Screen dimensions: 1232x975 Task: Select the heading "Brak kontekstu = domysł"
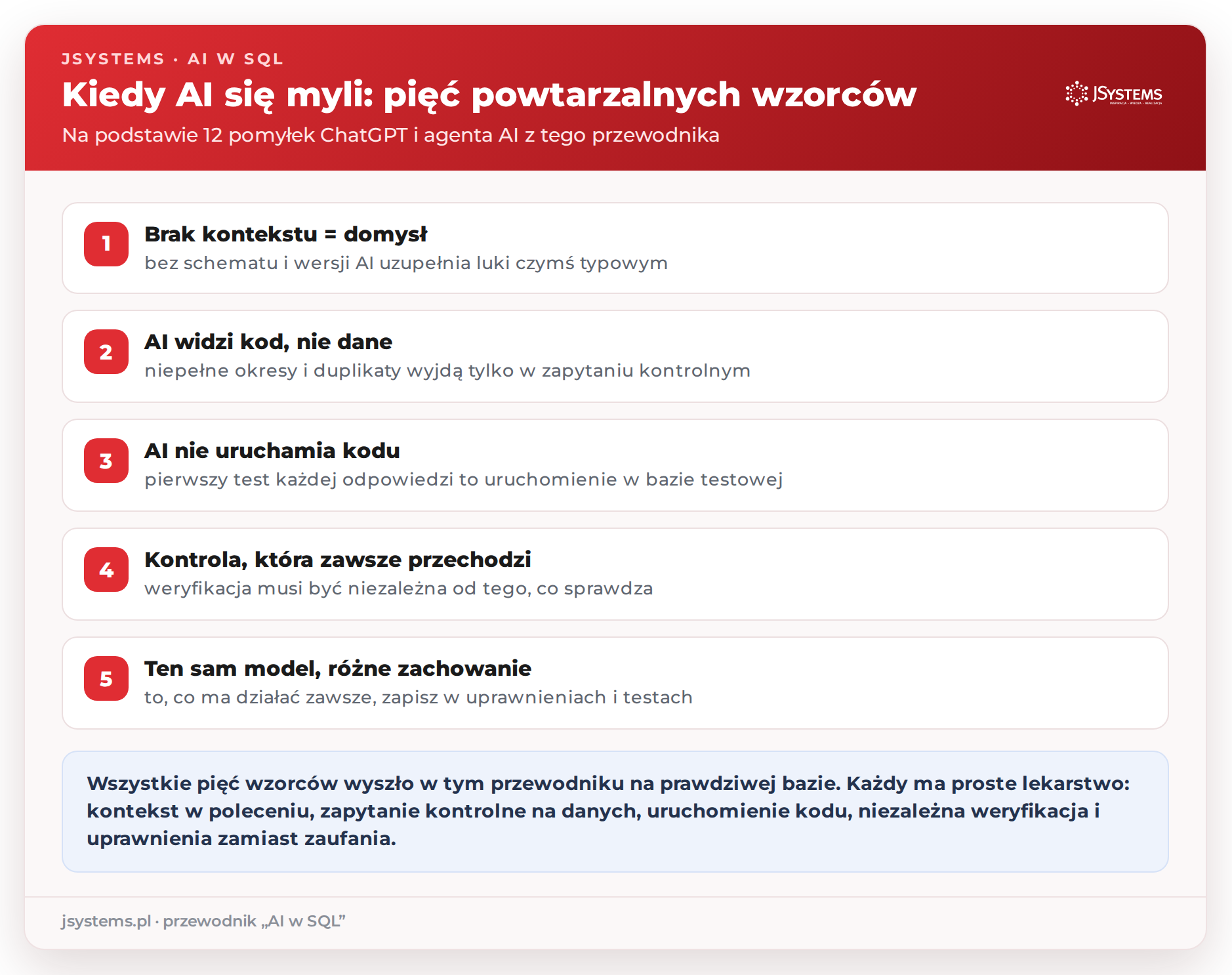click(x=286, y=234)
